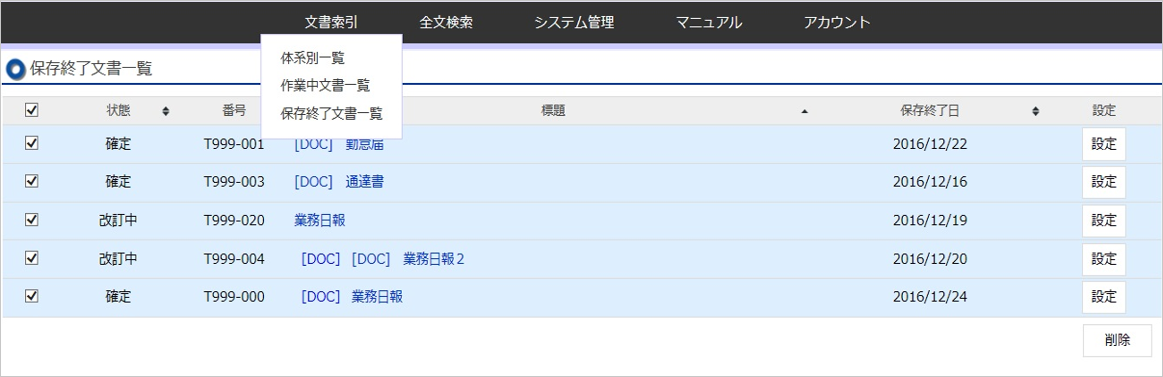Screen dimensions: 1163x377
Task: Choose 保存終了文書一覧 menu entry
Action: 332,114
